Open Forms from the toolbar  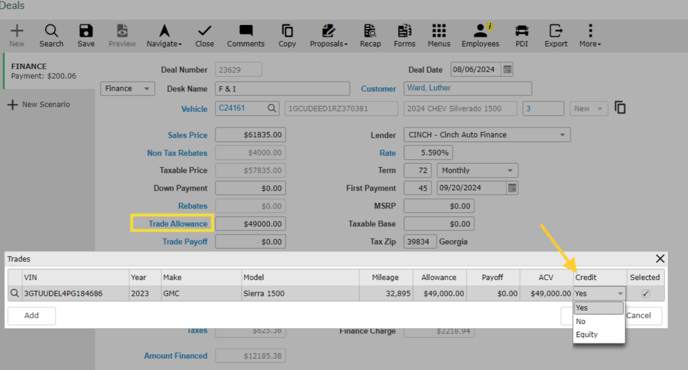pyautogui.click(x=404, y=36)
